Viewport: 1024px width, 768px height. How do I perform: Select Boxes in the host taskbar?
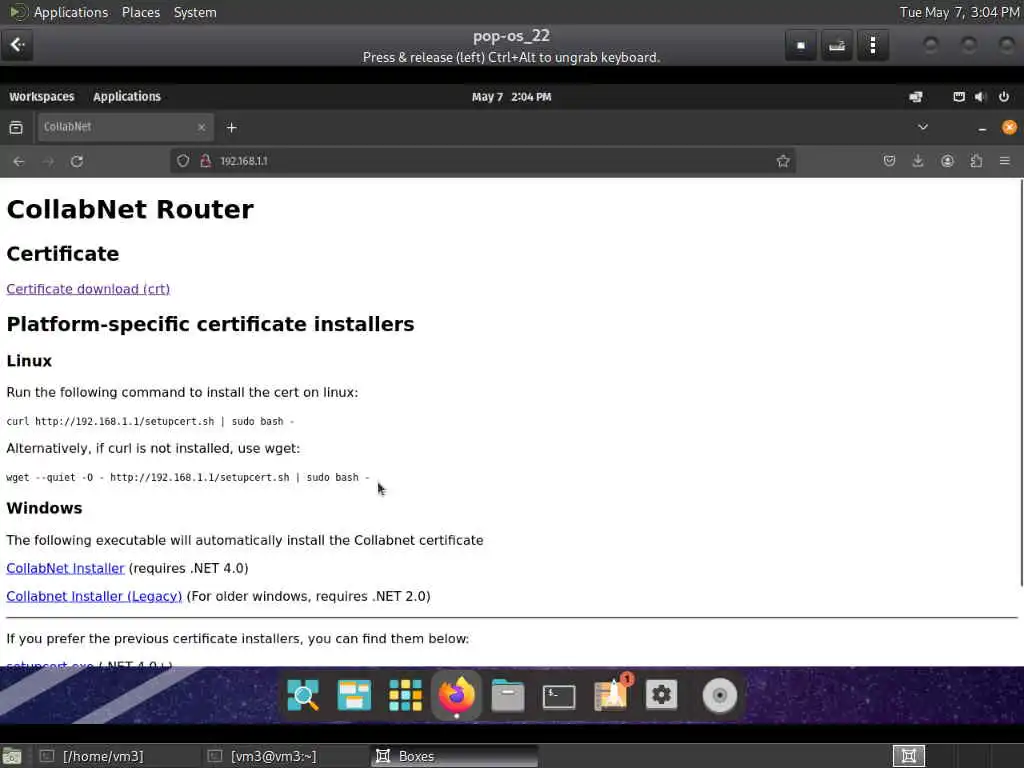point(453,756)
